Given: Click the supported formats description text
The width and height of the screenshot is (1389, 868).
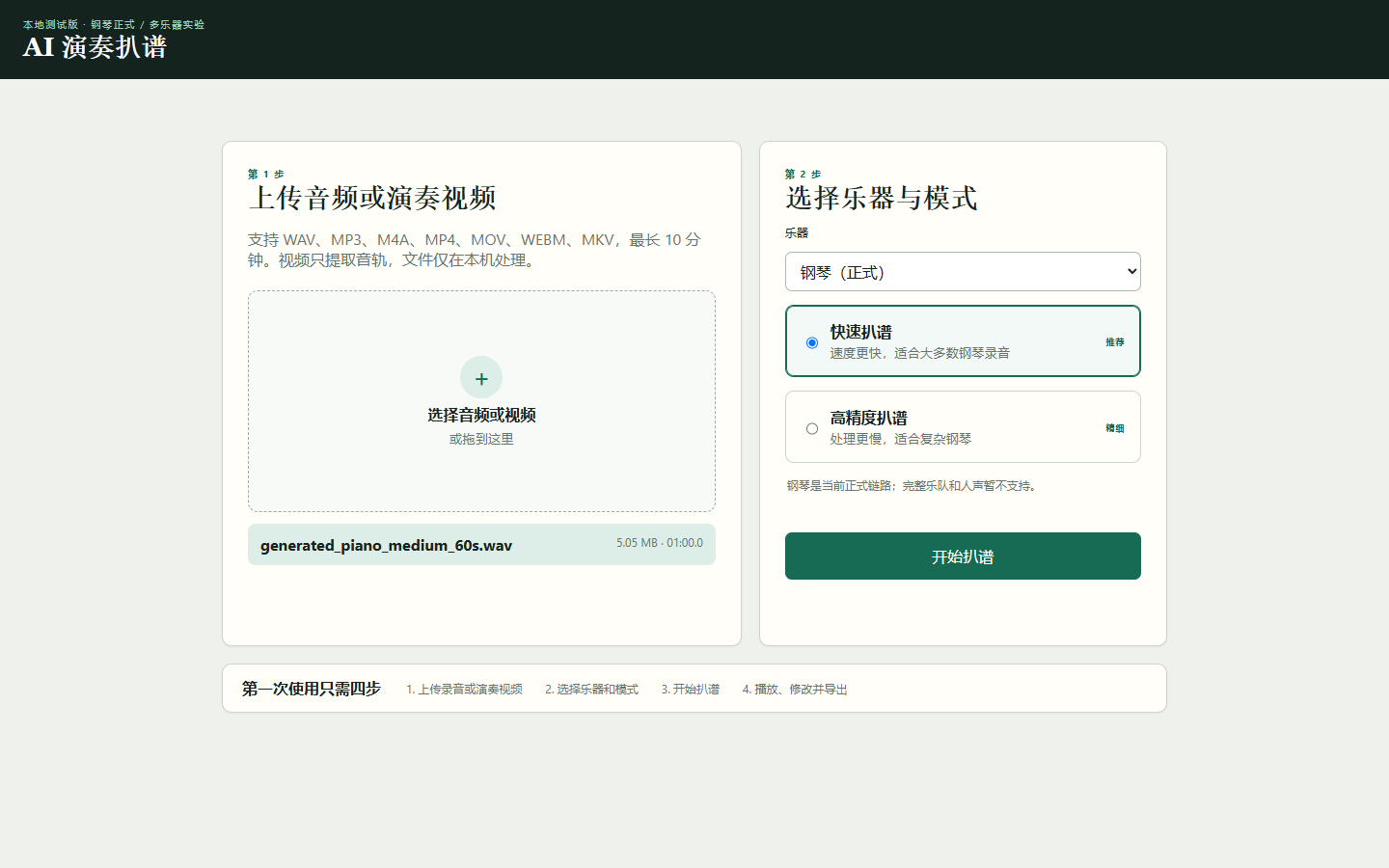Looking at the screenshot, I should [x=475, y=250].
